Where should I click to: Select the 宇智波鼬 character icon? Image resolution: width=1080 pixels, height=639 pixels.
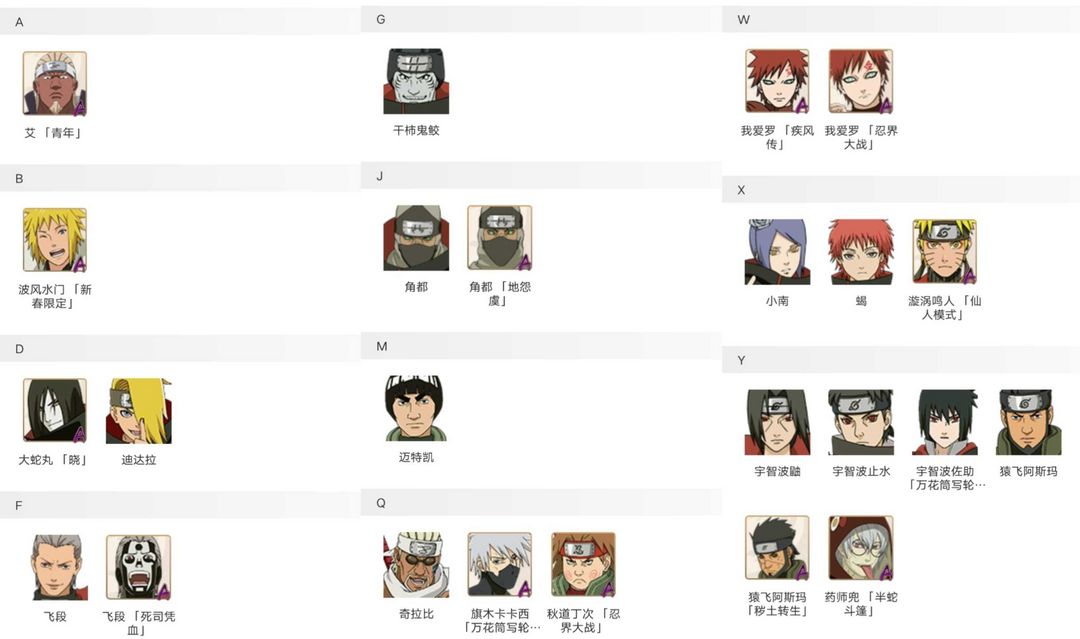[x=777, y=421]
